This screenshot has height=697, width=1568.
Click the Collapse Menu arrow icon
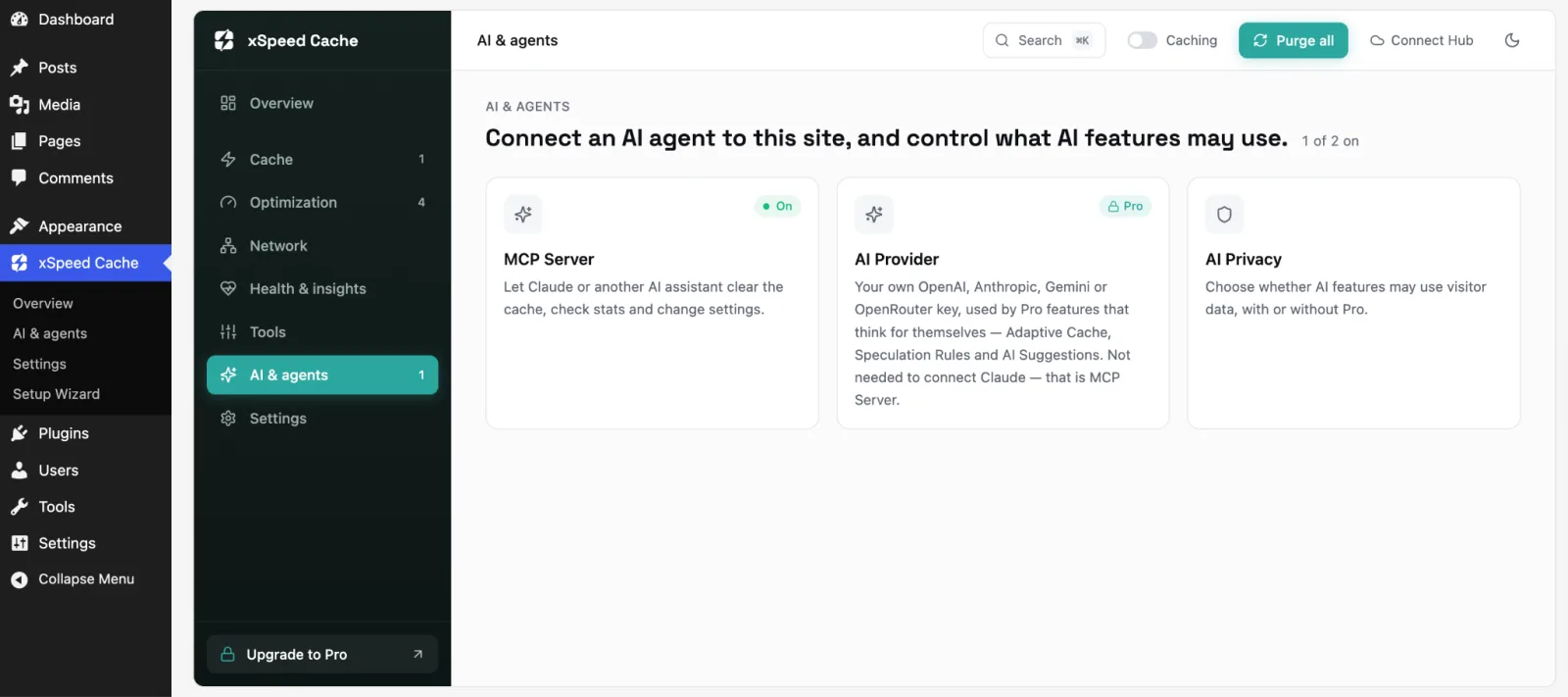tap(19, 579)
